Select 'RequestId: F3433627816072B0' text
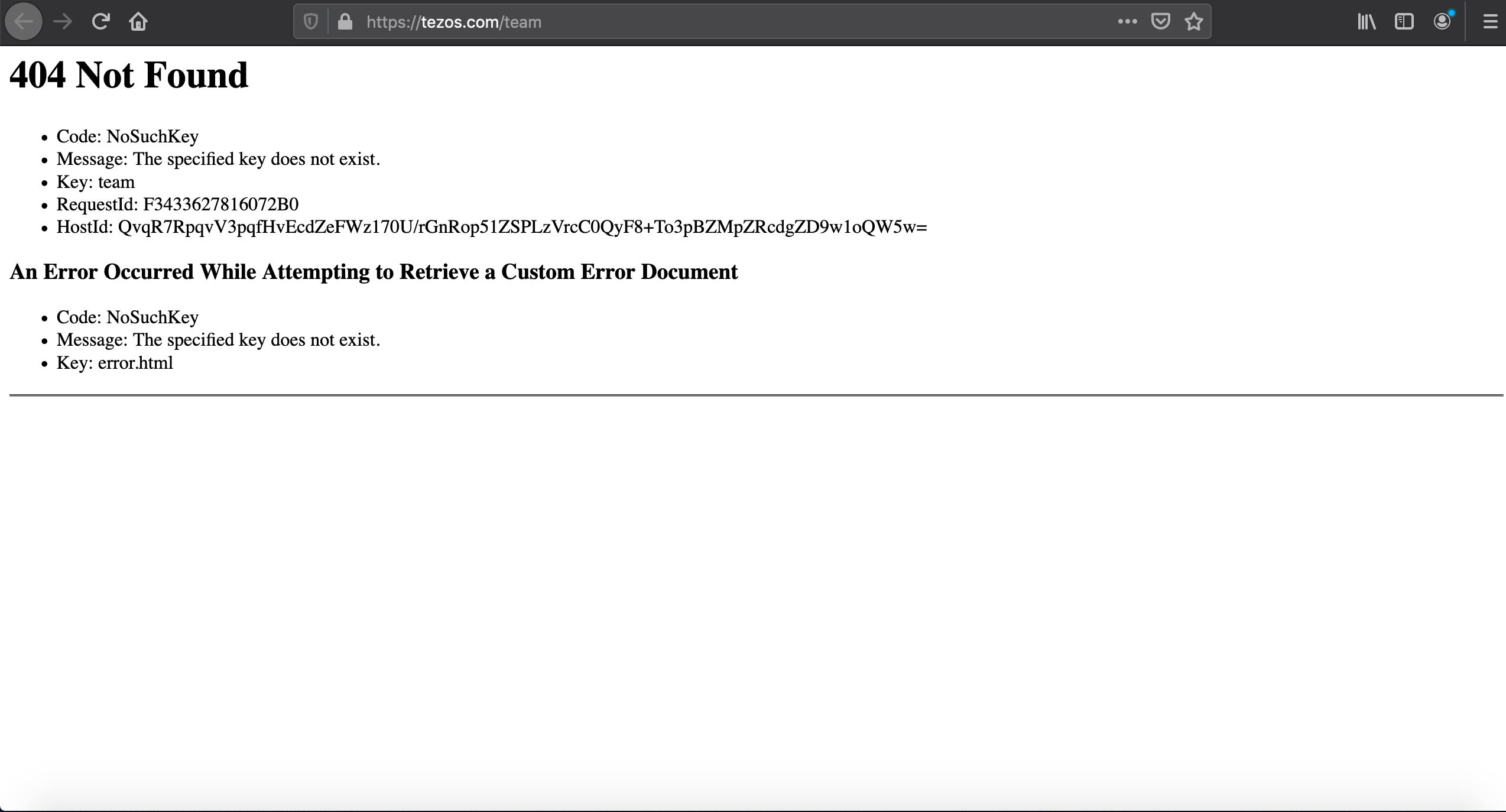The height and width of the screenshot is (812, 1506). point(177,204)
